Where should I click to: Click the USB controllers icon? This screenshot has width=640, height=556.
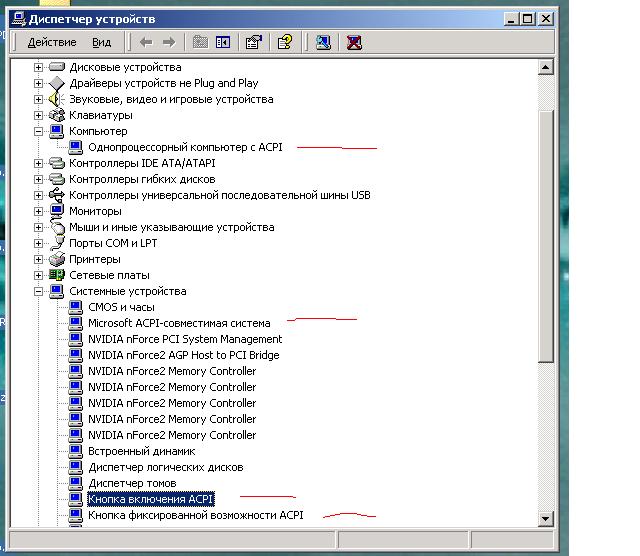57,195
